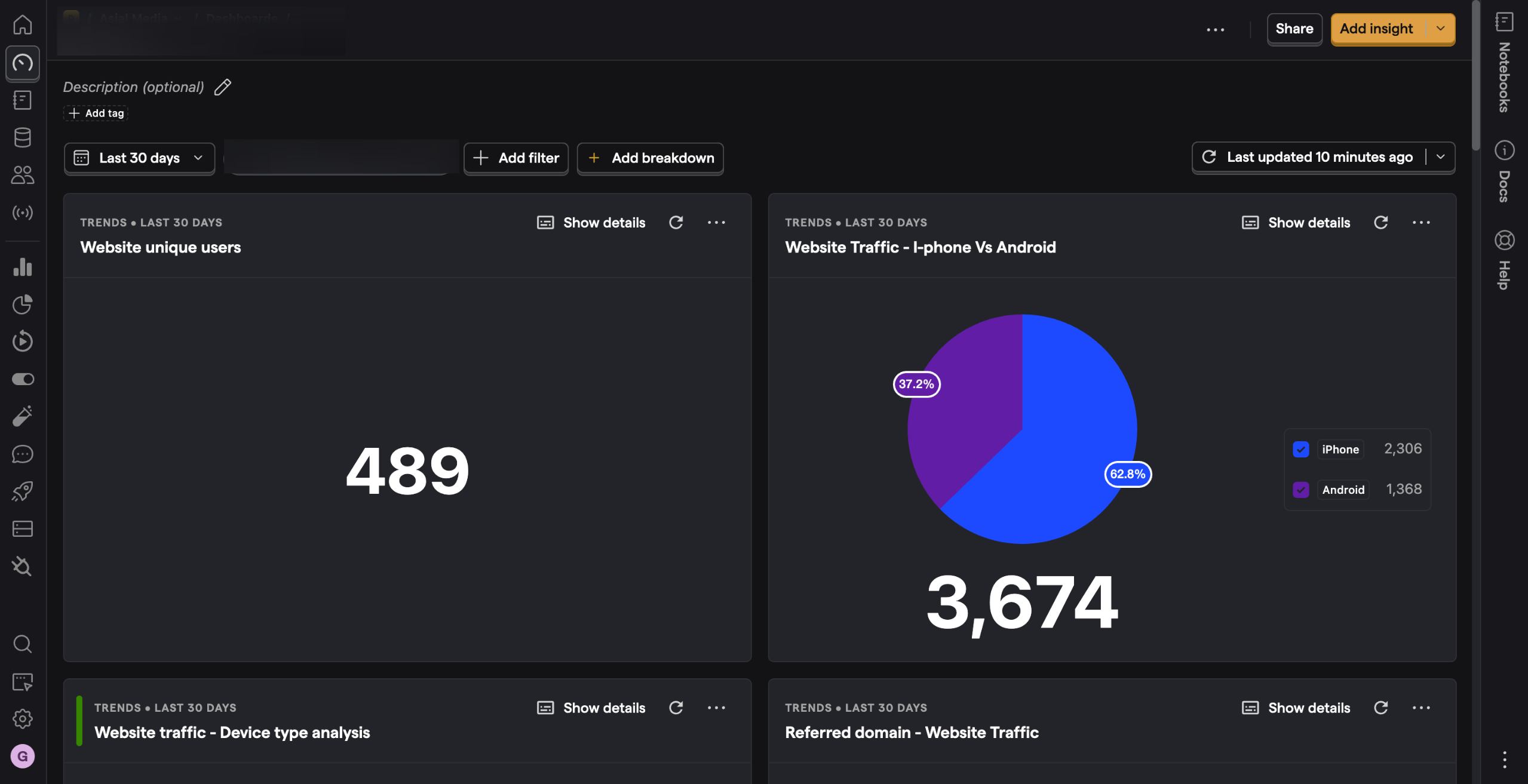Uncheck the Android legend checkbox

point(1300,490)
